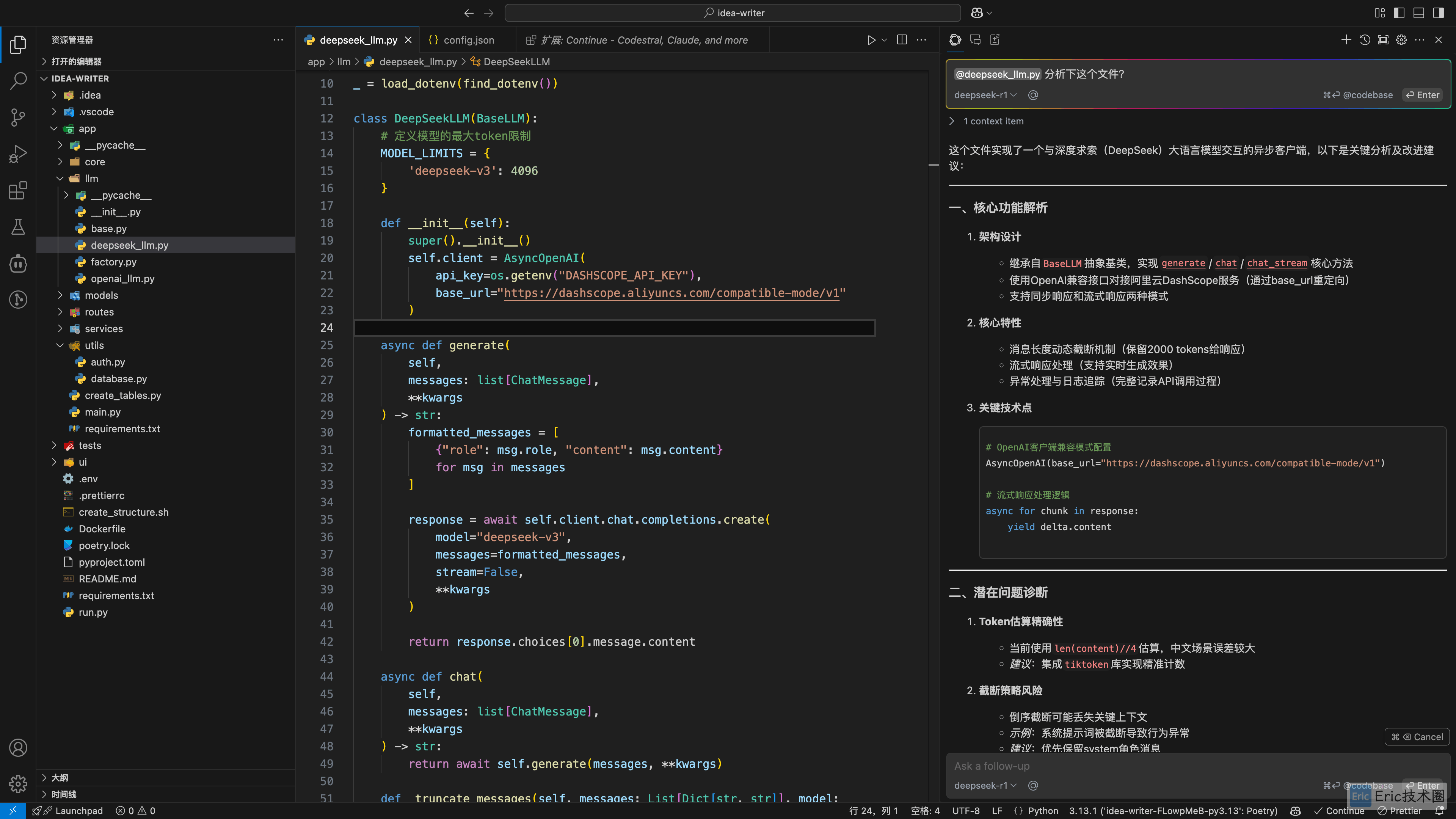The image size is (1456, 819).
Task: Run the Python file with play button
Action: pos(871,40)
